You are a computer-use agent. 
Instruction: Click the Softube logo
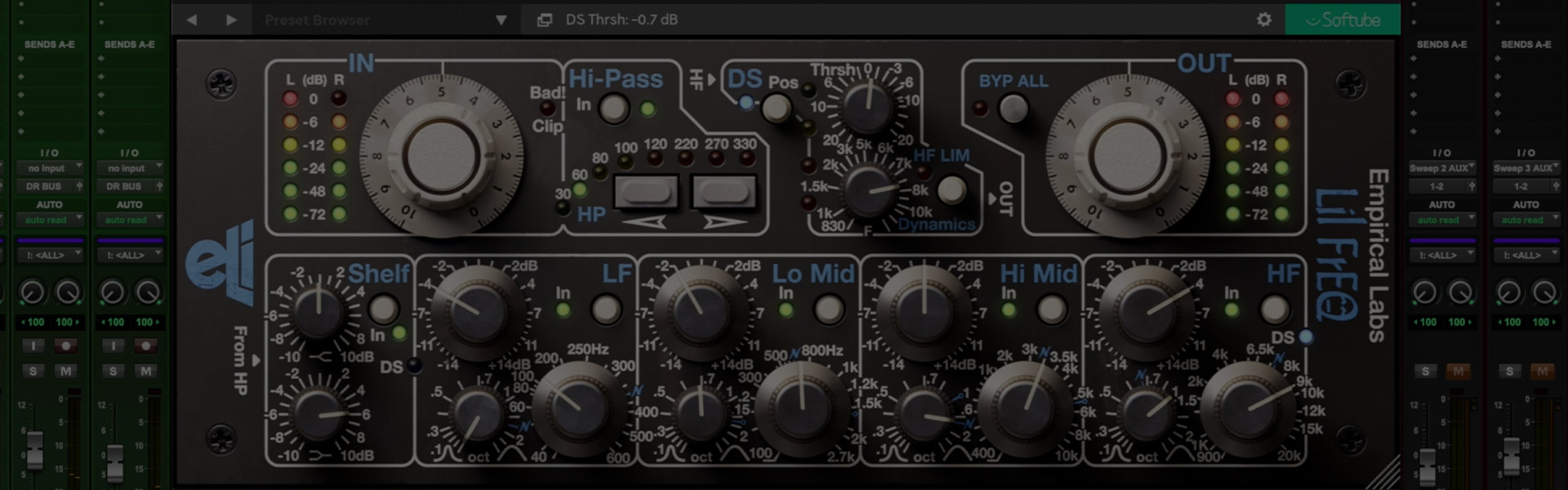(x=1343, y=20)
